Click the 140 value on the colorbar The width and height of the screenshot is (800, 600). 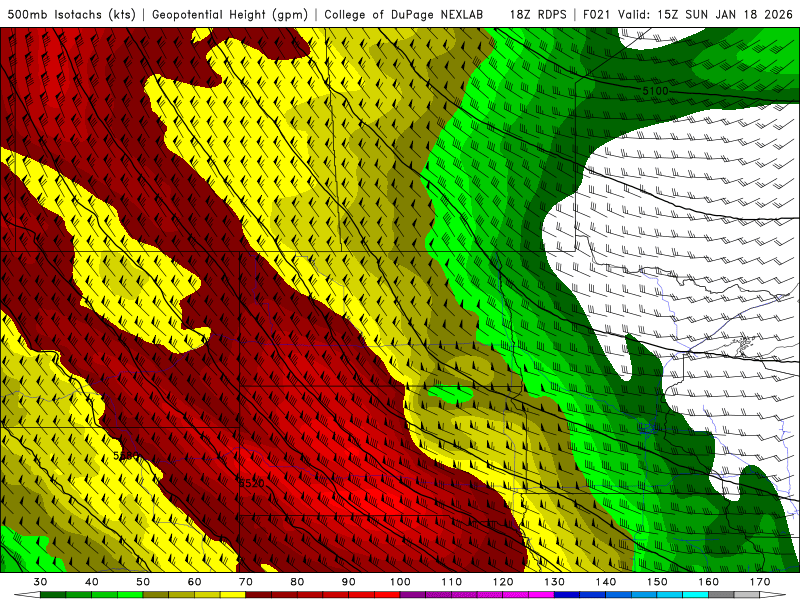[x=606, y=582]
